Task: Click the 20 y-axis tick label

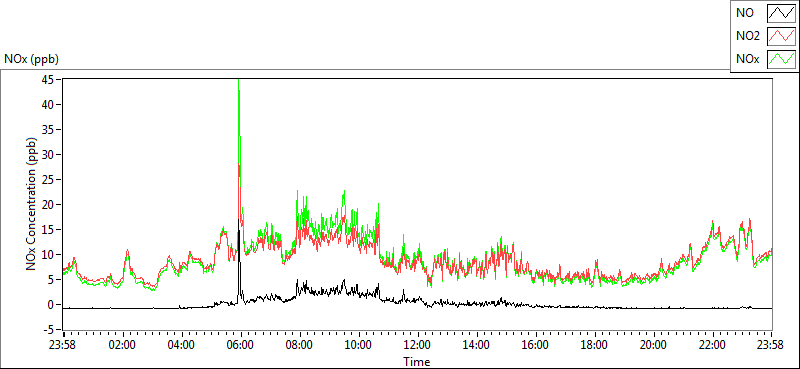Action: tap(47, 205)
